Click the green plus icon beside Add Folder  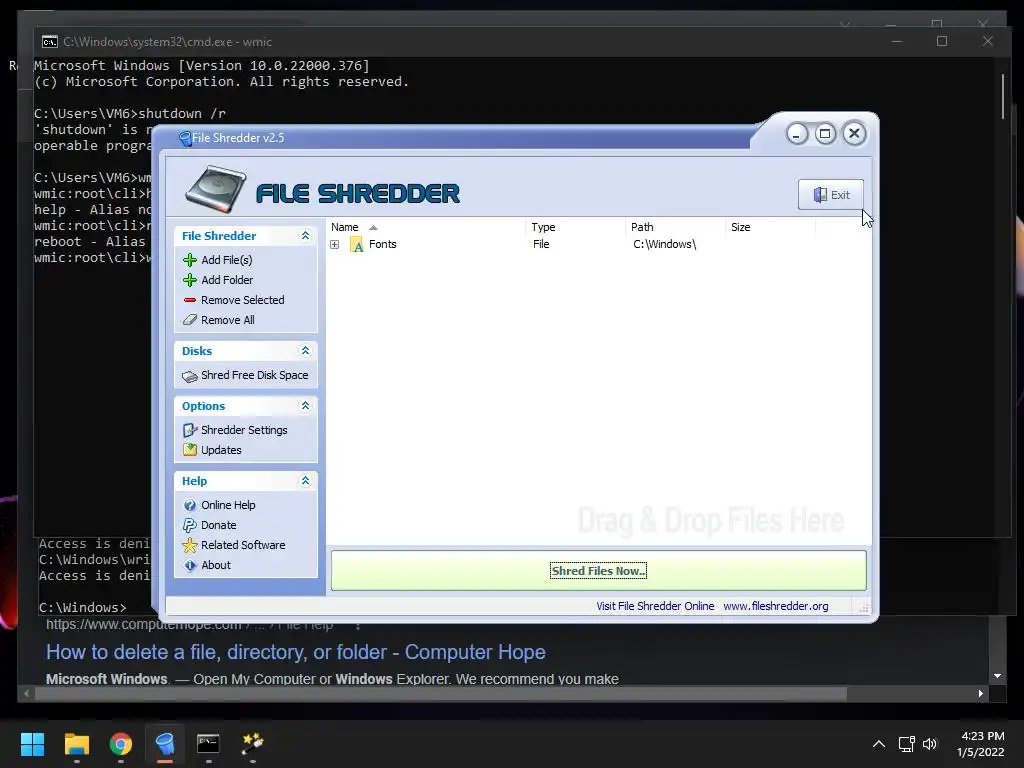click(190, 280)
